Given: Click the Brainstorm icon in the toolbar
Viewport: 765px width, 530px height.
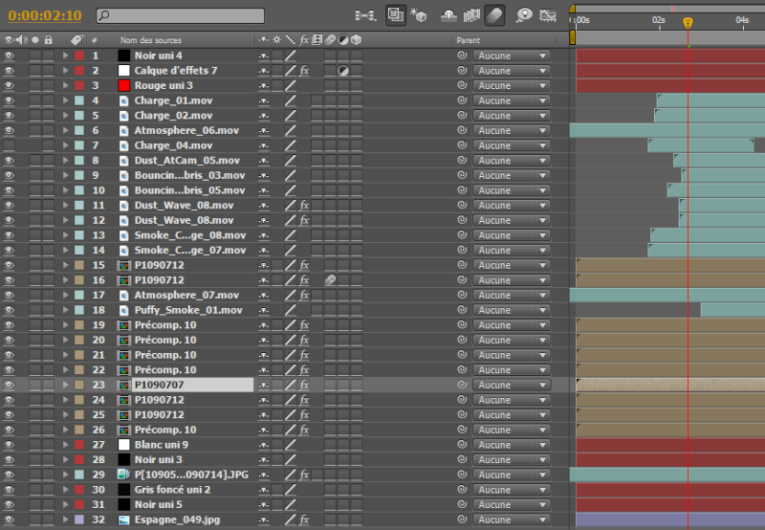Looking at the screenshot, I should (x=524, y=16).
